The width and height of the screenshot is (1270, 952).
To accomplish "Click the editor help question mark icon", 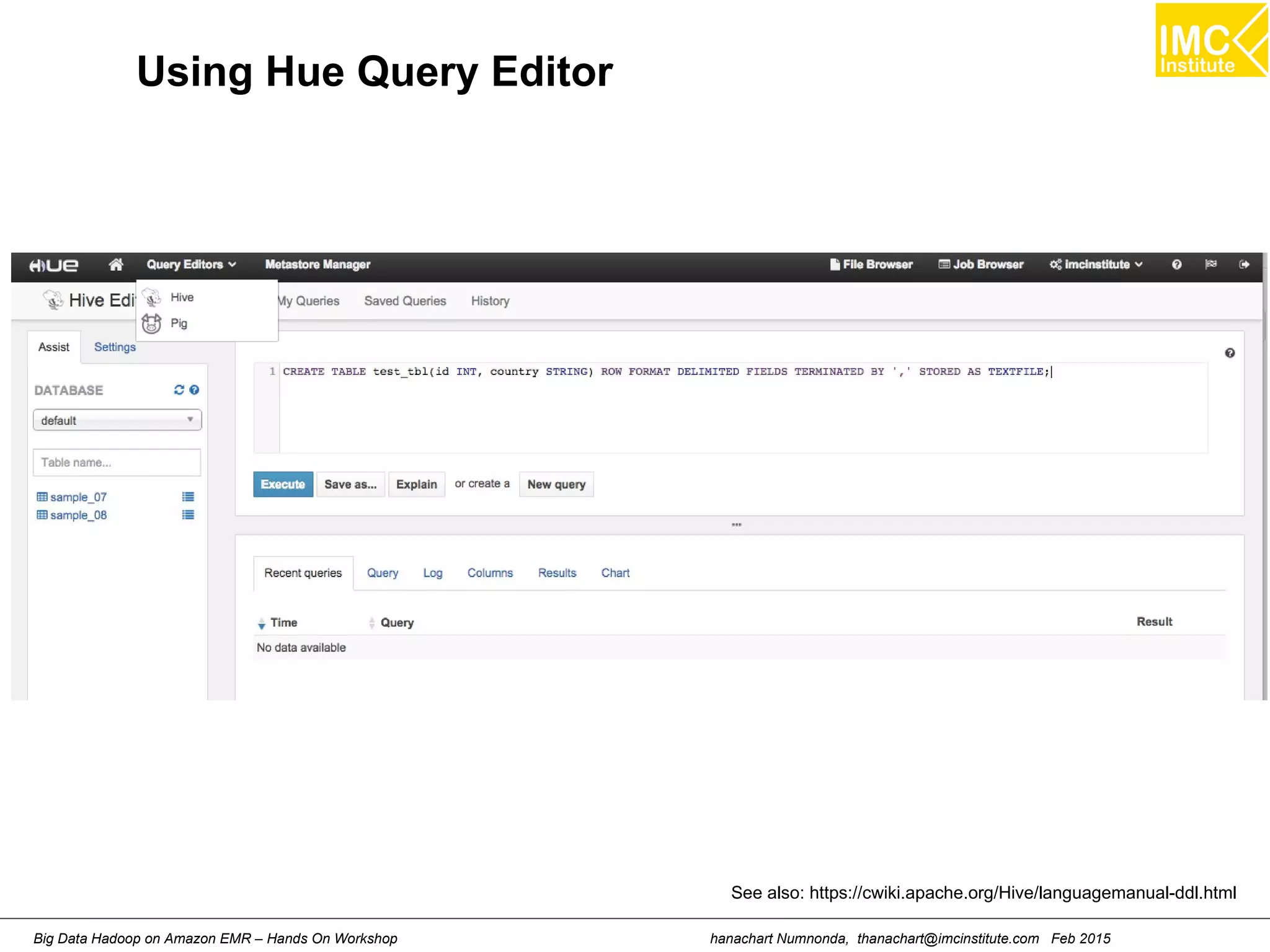I will 1230,353.
